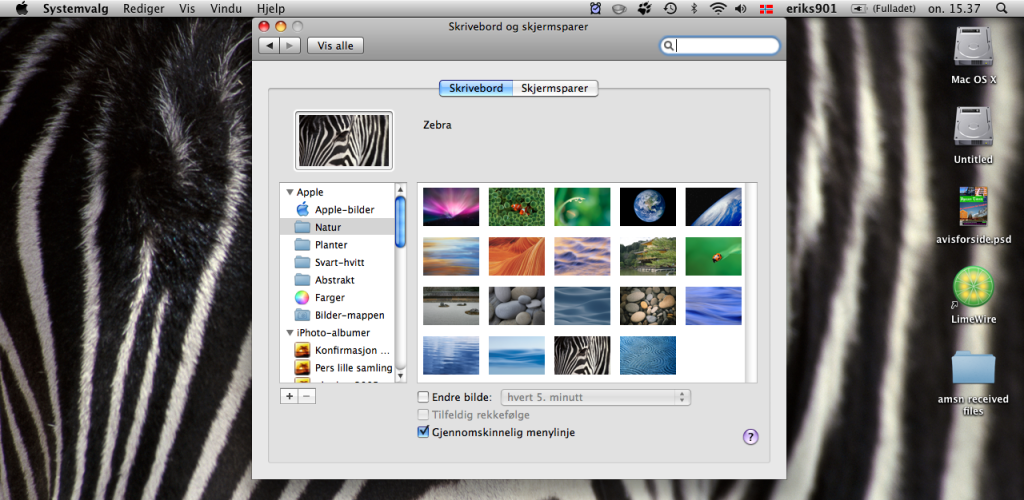This screenshot has width=1024, height=500.
Task: Select Farger color wheel item
Action: click(x=337, y=298)
